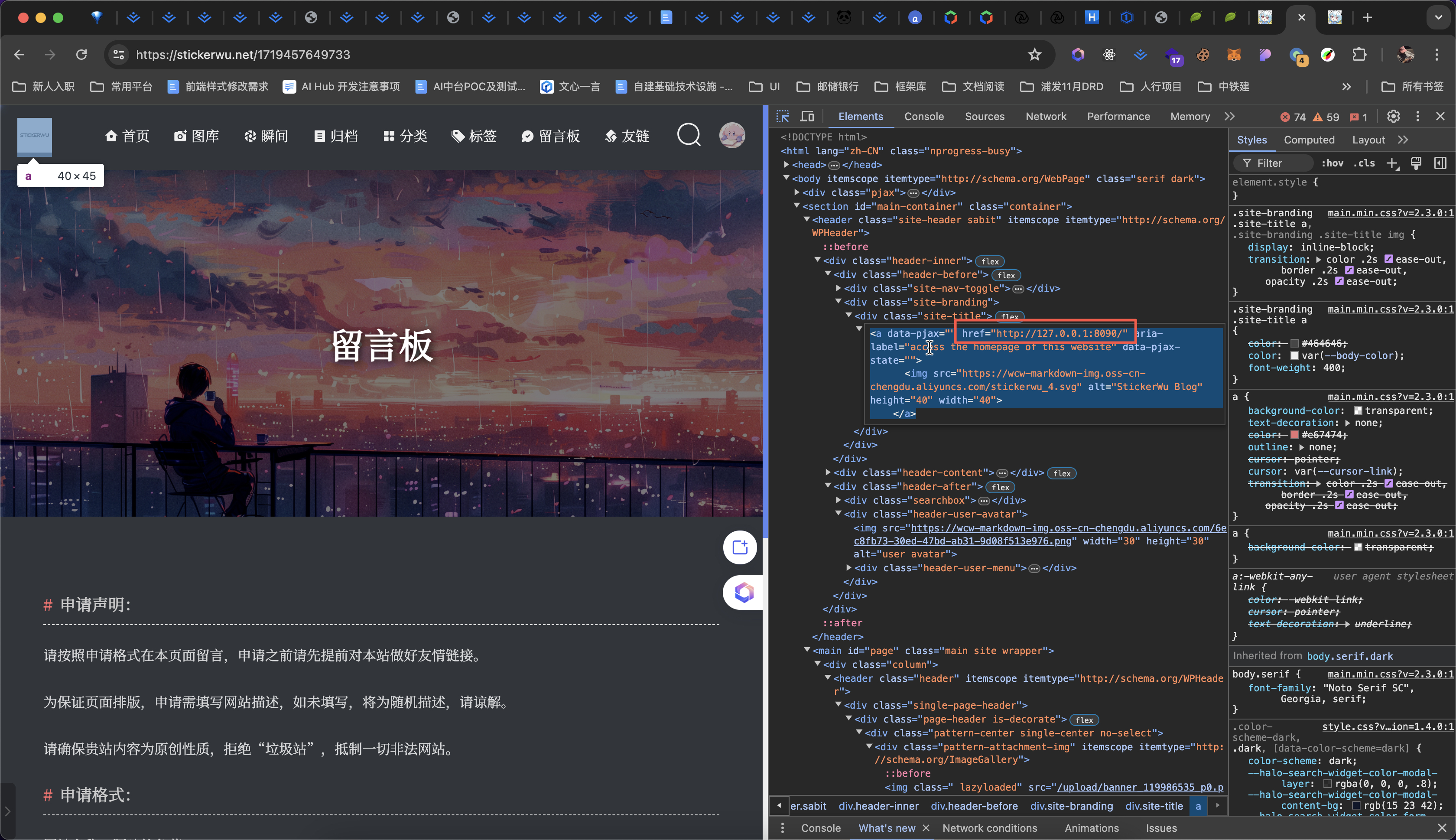This screenshot has height=840, width=1456.
Task: Click ease-out swatch in color .2s transition
Action: 1388,259
